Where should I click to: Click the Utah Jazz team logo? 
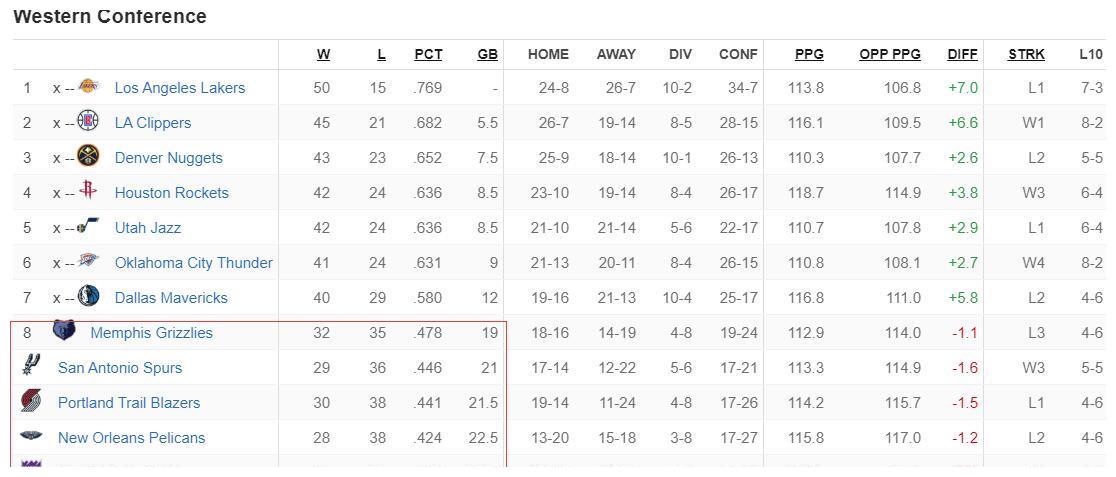[88, 226]
